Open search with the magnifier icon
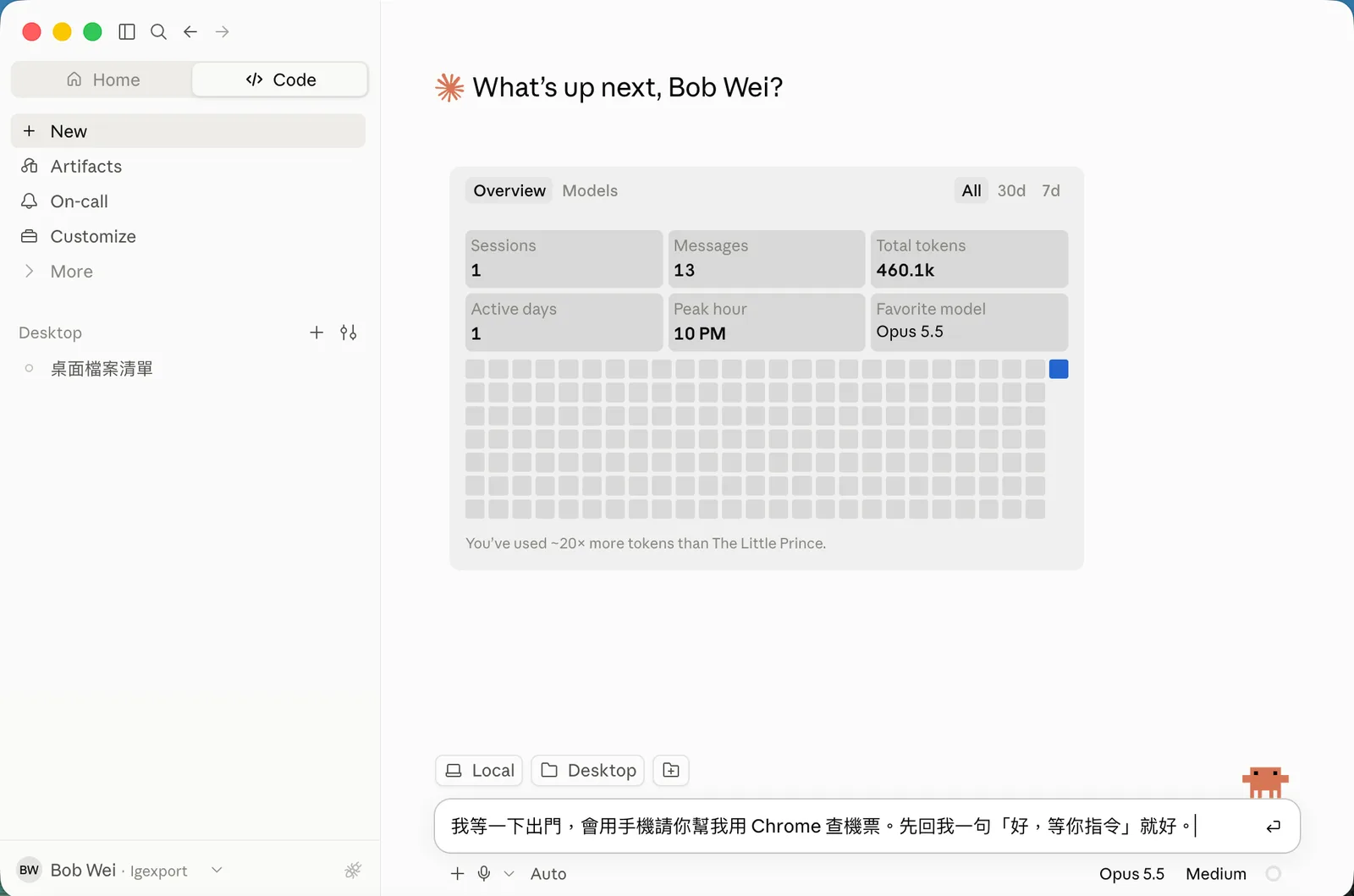 (x=158, y=32)
